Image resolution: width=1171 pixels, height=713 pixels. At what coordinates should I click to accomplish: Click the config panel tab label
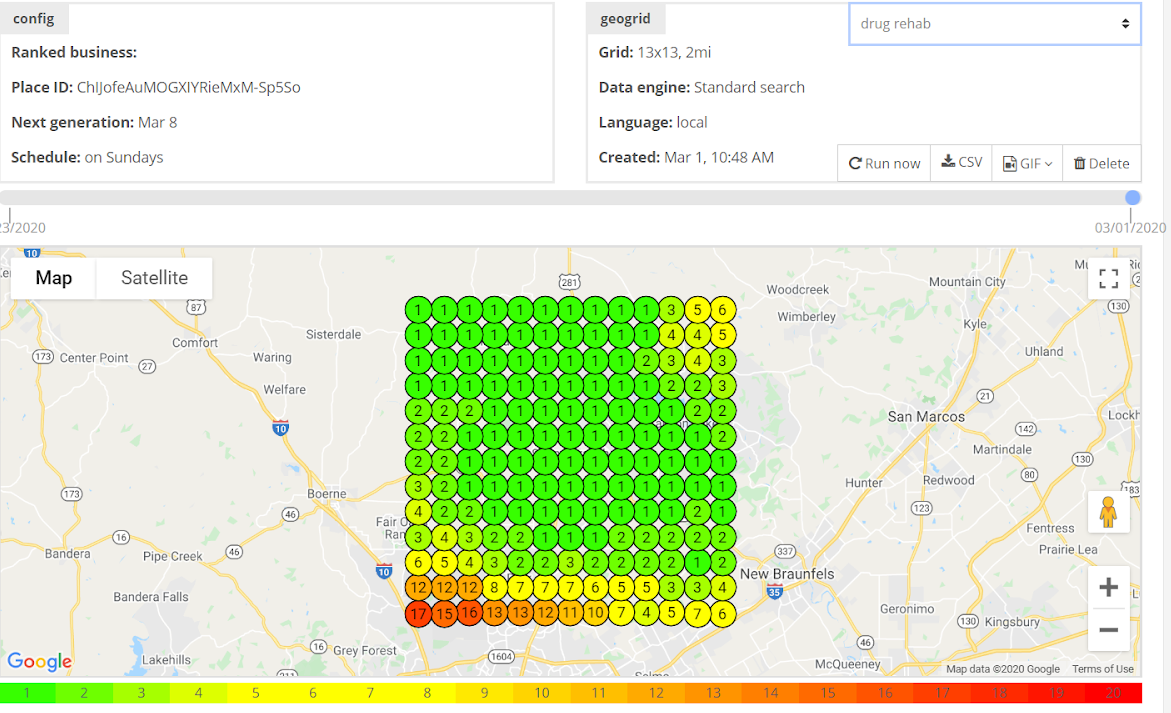point(34,18)
